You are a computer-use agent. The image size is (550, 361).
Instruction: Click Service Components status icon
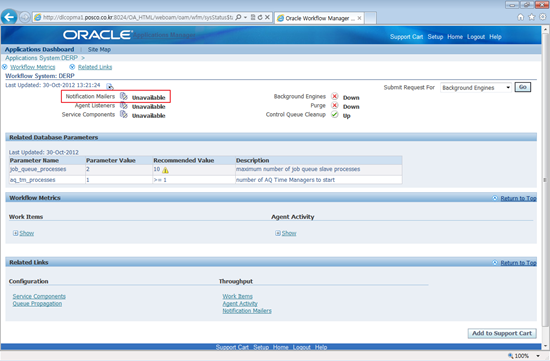tap(123, 114)
